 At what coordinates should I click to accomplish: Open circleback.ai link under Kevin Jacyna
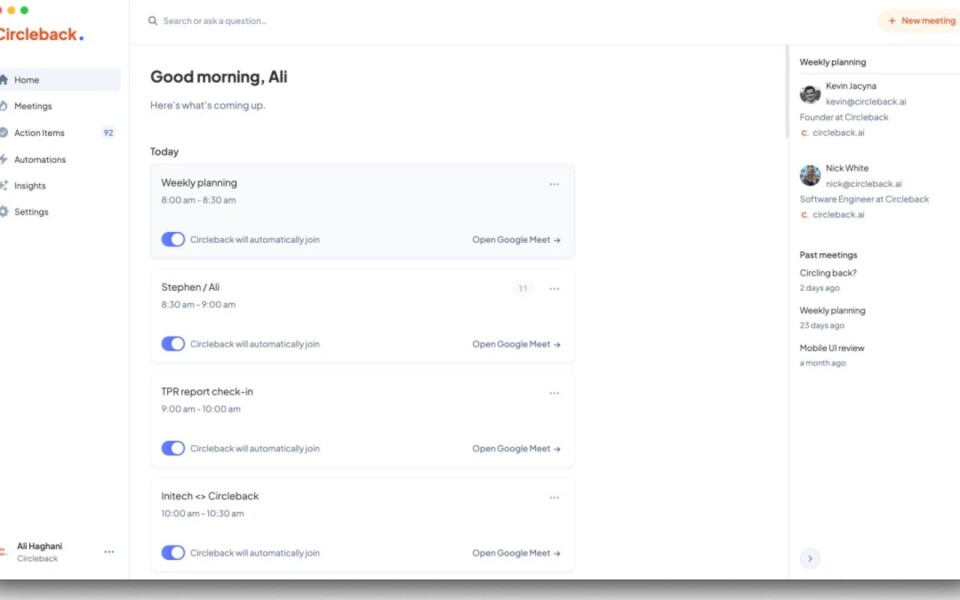click(x=838, y=133)
